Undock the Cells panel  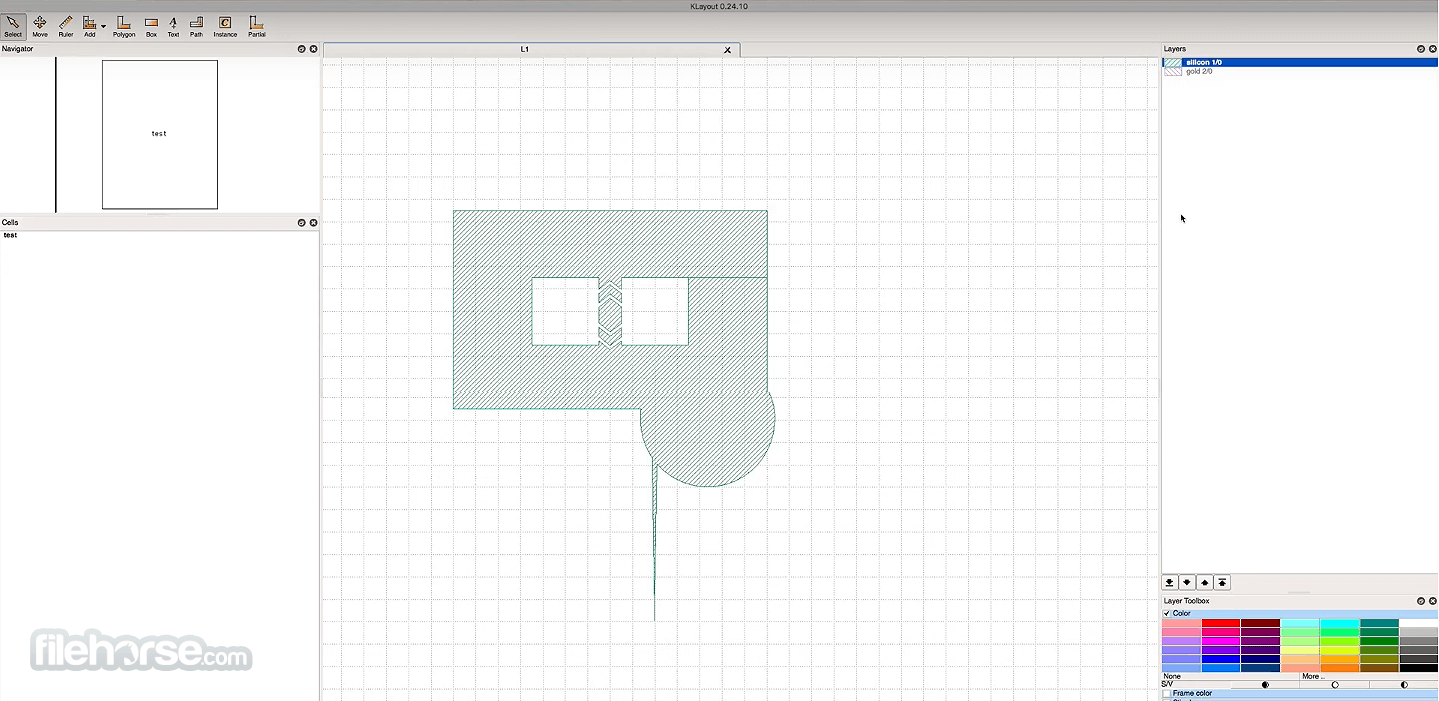(302, 223)
